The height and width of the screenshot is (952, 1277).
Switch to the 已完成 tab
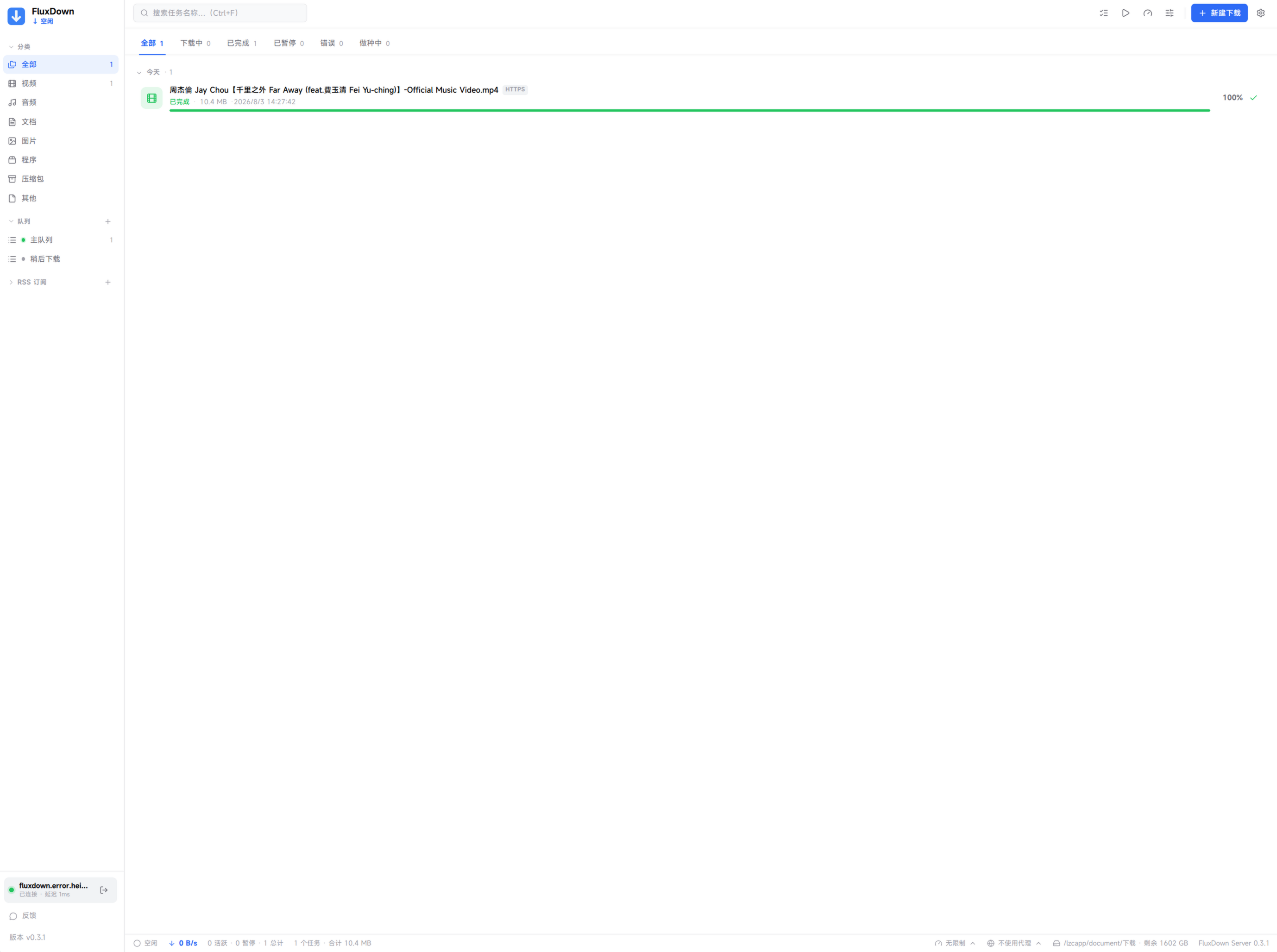click(x=242, y=43)
